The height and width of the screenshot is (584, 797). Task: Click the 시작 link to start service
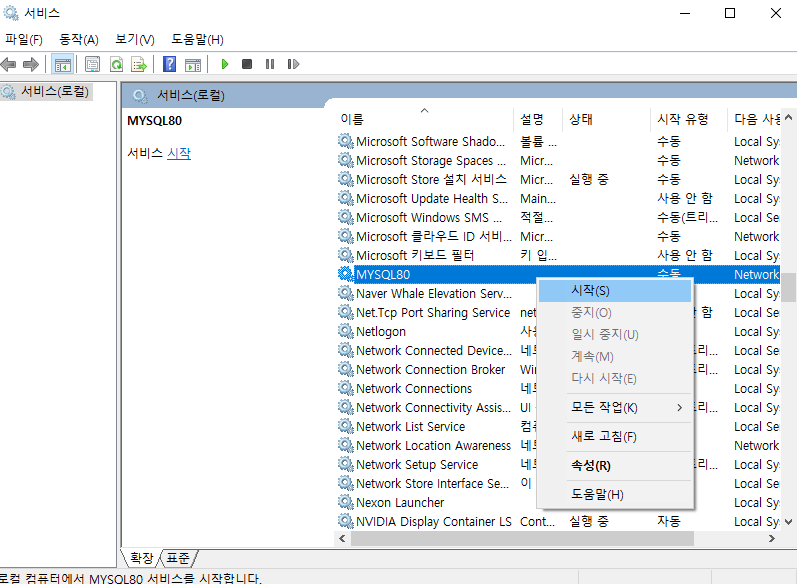click(179, 153)
